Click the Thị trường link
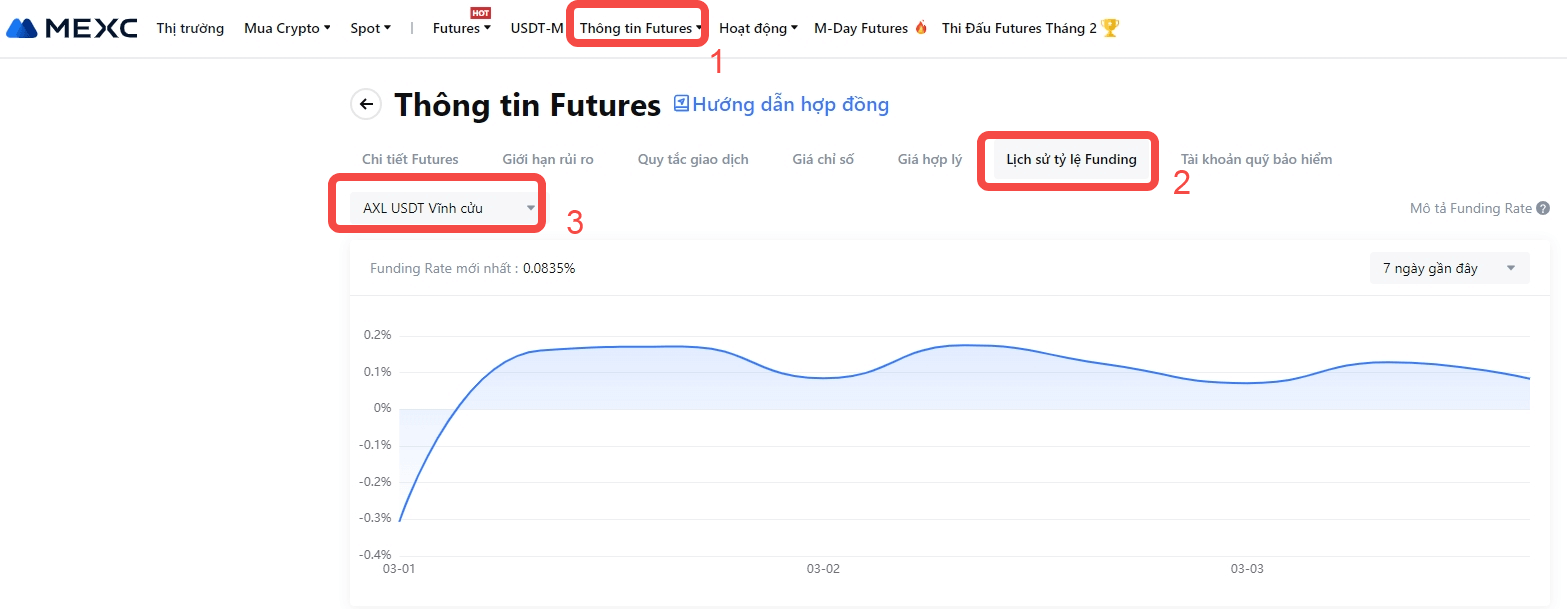Image resolution: width=1567 pixels, height=609 pixels. (x=190, y=28)
